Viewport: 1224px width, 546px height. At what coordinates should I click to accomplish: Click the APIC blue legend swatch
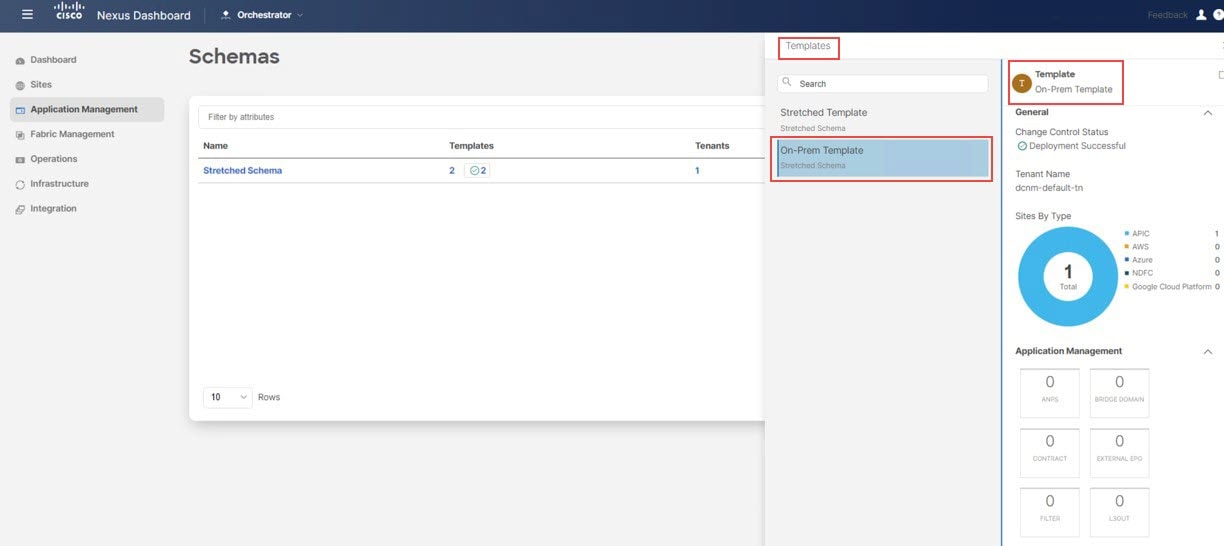(x=1127, y=233)
